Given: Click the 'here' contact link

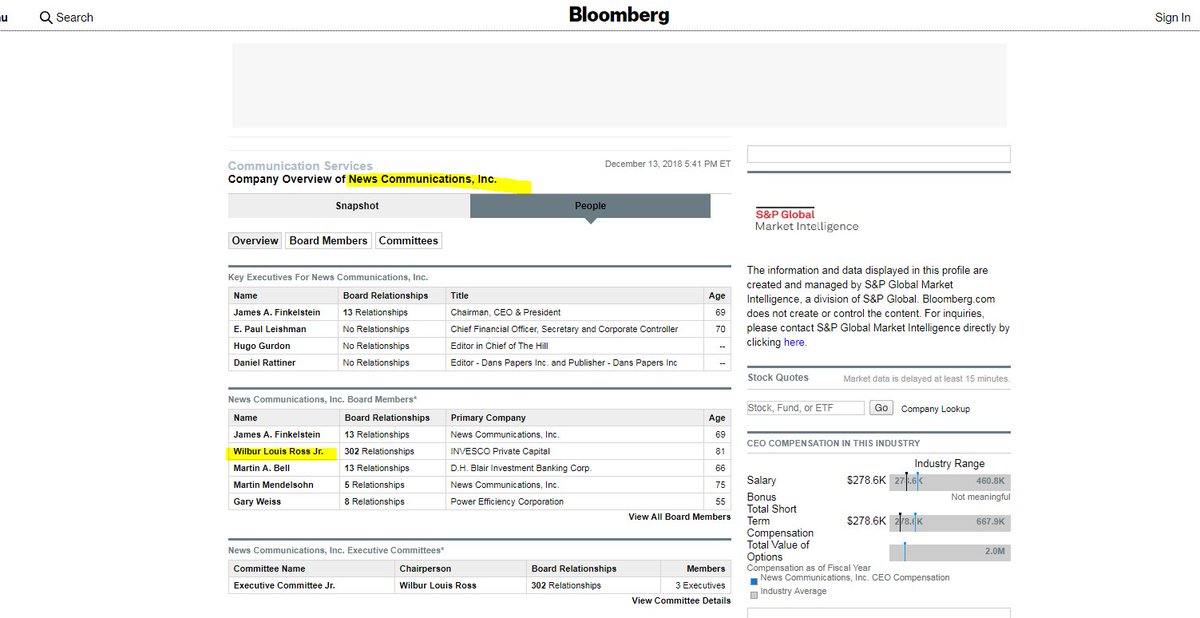Looking at the screenshot, I should click(x=794, y=342).
